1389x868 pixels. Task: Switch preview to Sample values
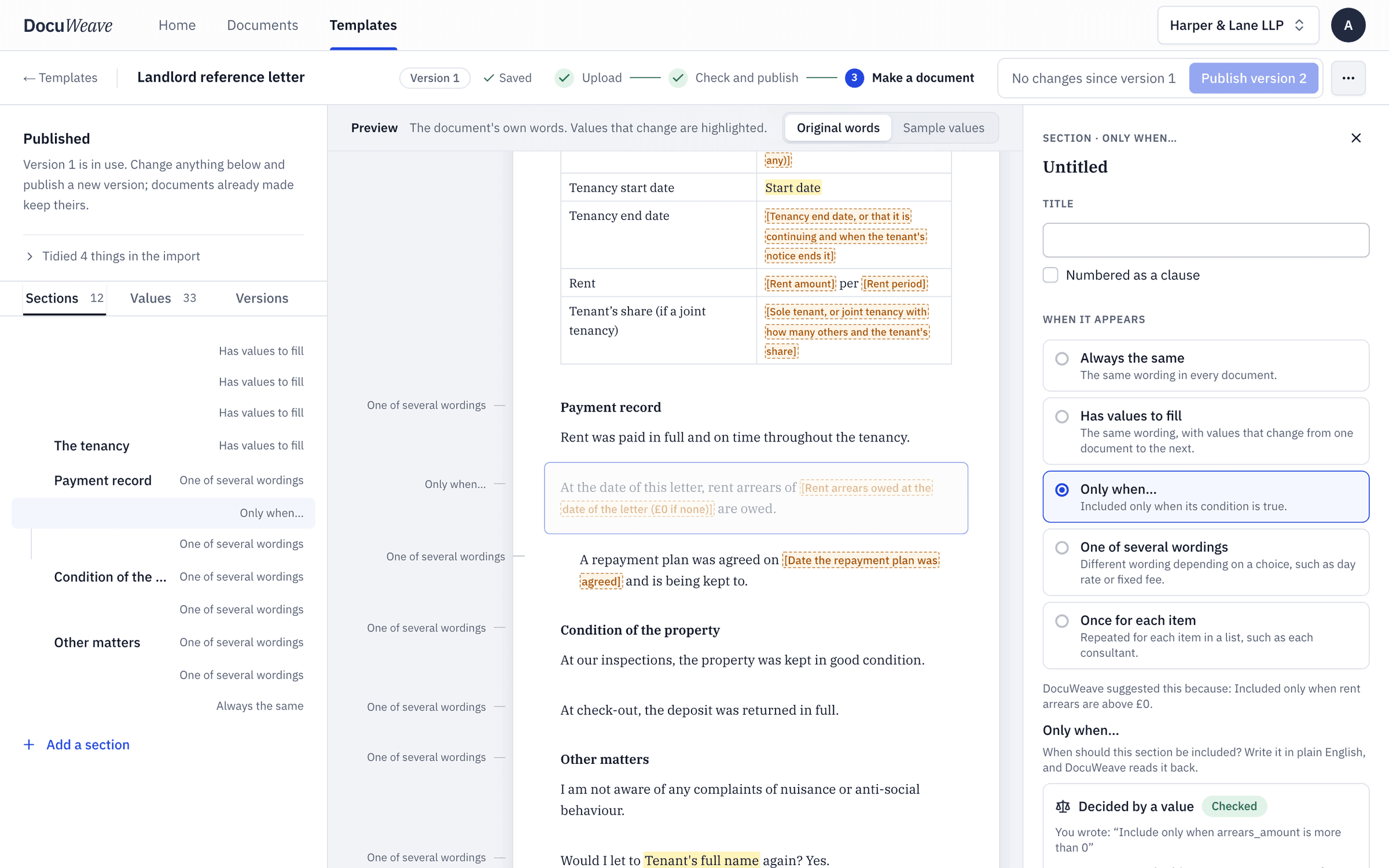tap(943, 128)
